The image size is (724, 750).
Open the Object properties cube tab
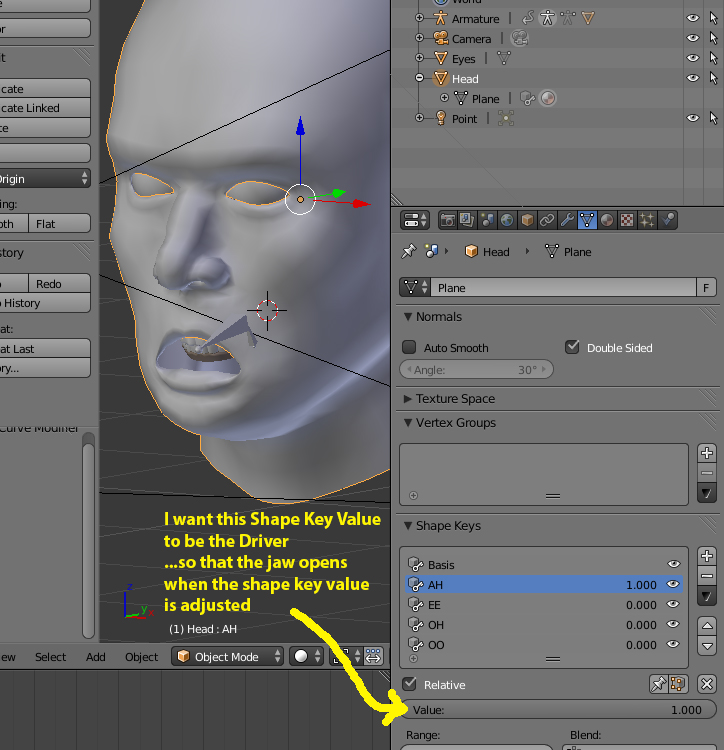click(527, 220)
